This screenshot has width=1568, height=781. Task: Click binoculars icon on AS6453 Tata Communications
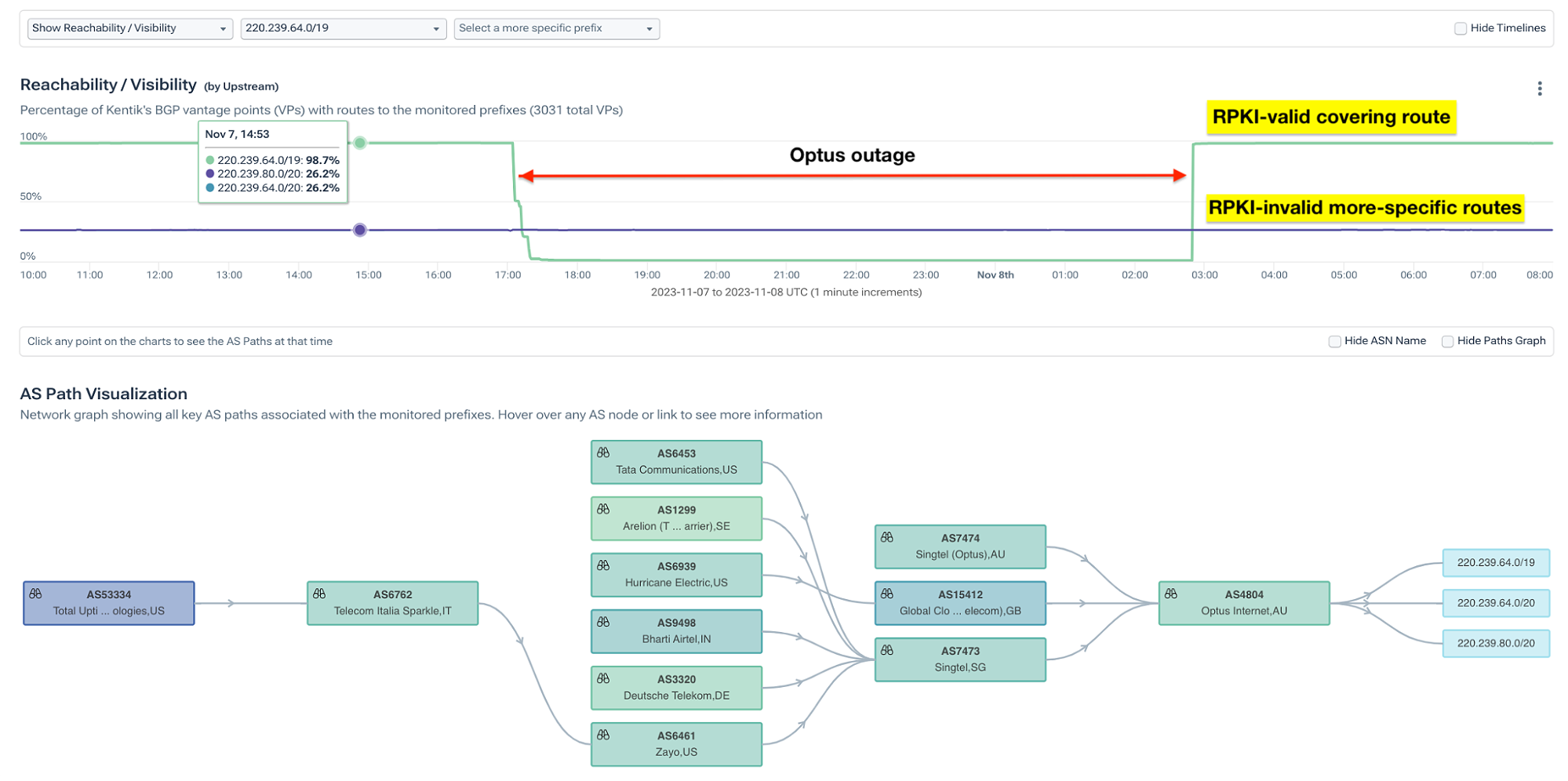point(604,452)
